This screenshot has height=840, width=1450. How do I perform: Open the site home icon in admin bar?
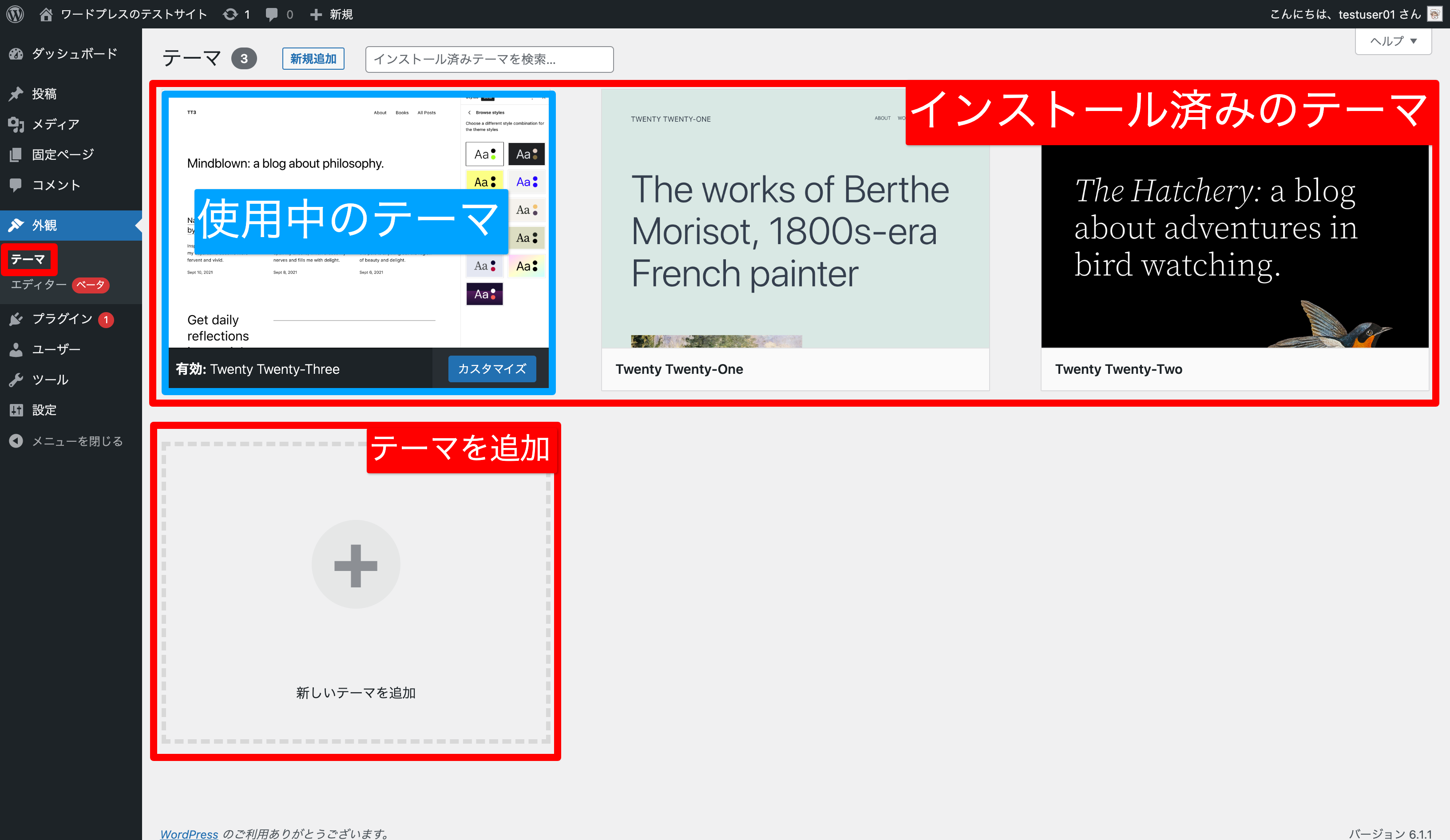coord(46,14)
